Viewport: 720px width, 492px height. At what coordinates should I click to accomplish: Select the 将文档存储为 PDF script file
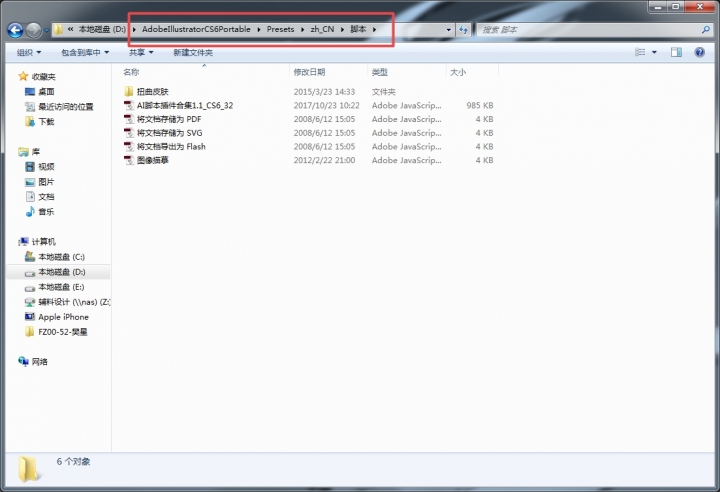pos(168,119)
